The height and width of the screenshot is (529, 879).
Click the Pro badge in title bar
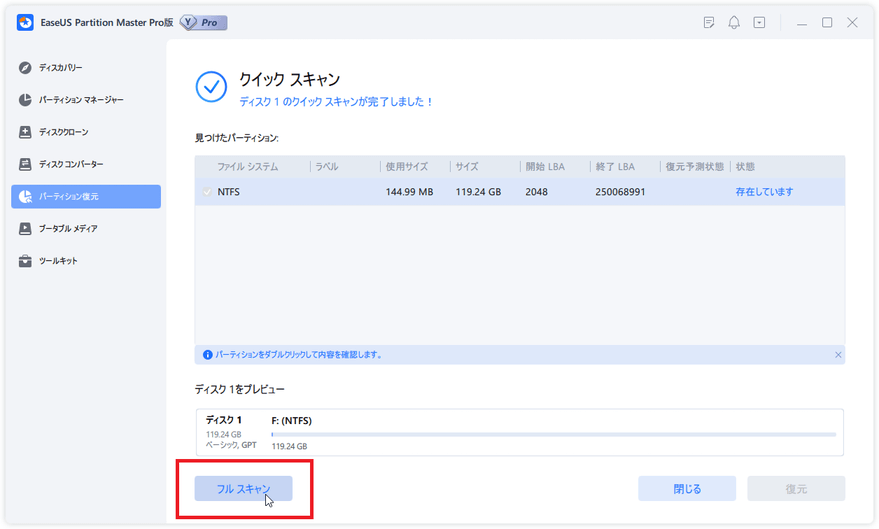(204, 22)
